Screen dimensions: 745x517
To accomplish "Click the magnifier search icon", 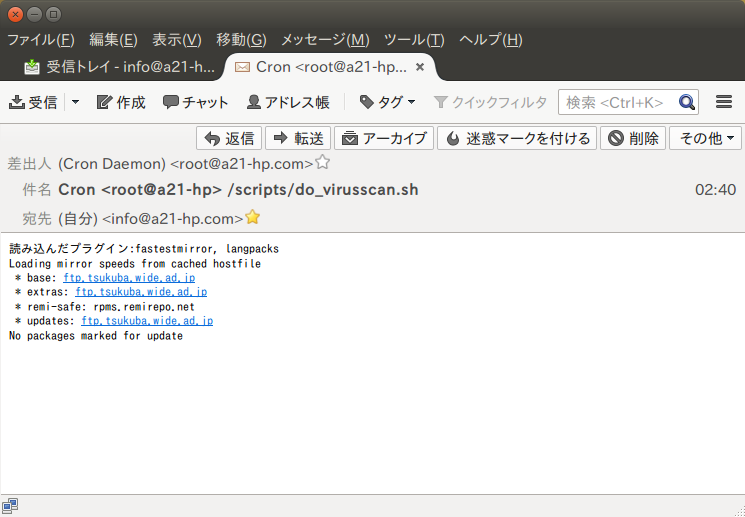I will (687, 102).
